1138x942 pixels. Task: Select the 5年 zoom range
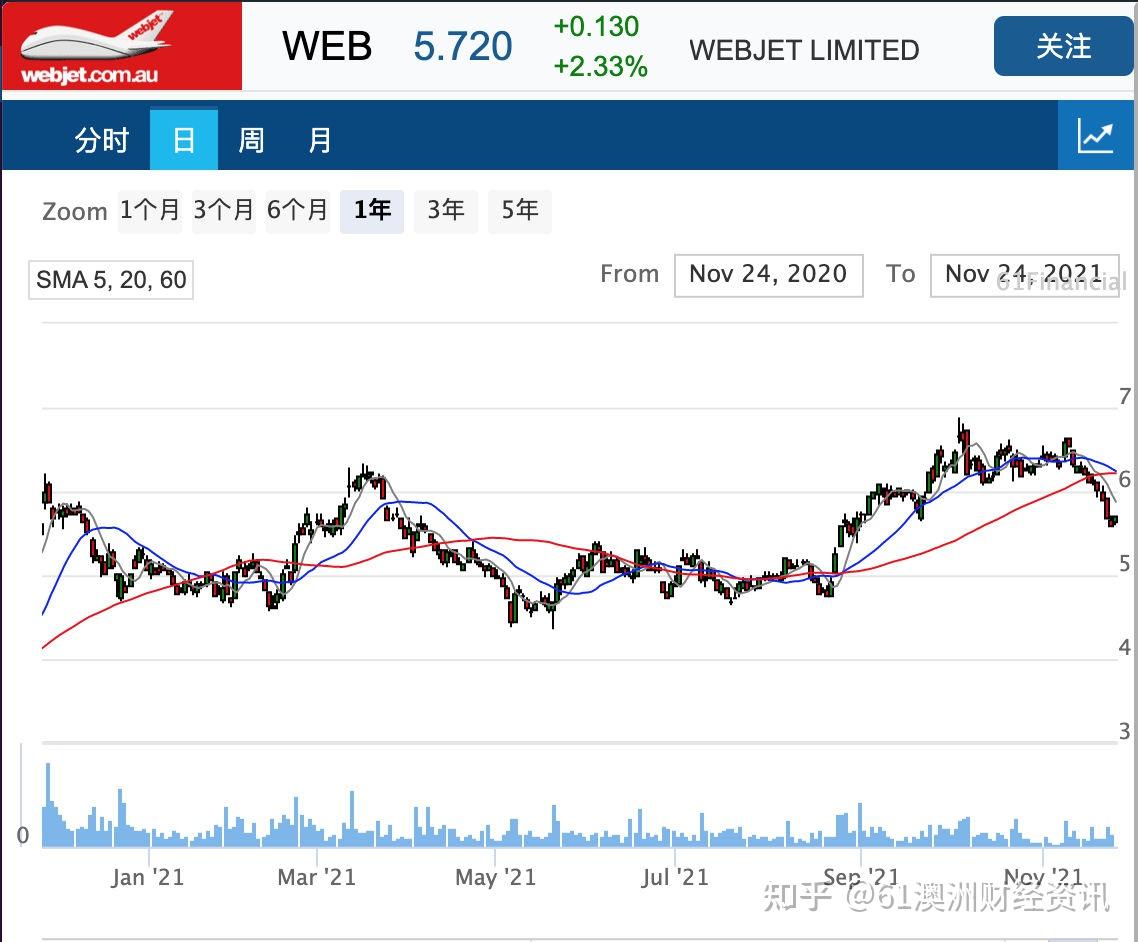coord(520,211)
